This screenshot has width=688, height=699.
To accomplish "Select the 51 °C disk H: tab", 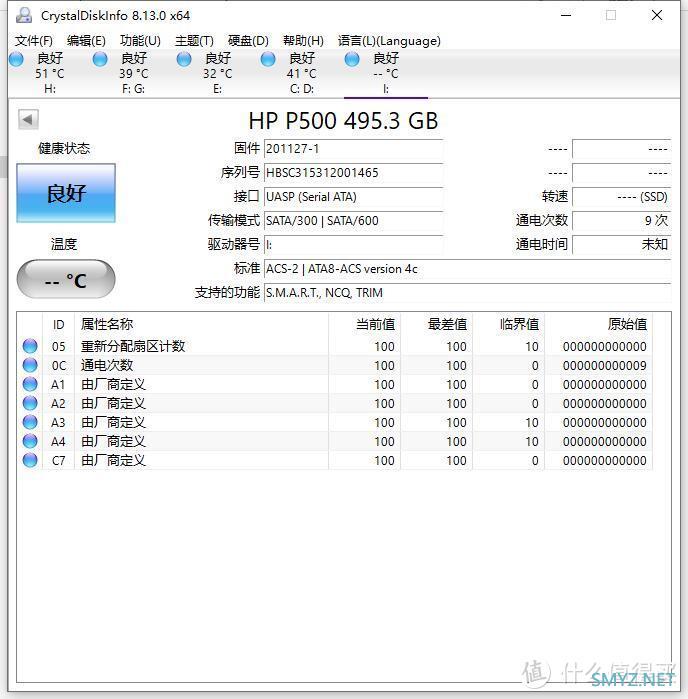I will click(x=49, y=73).
